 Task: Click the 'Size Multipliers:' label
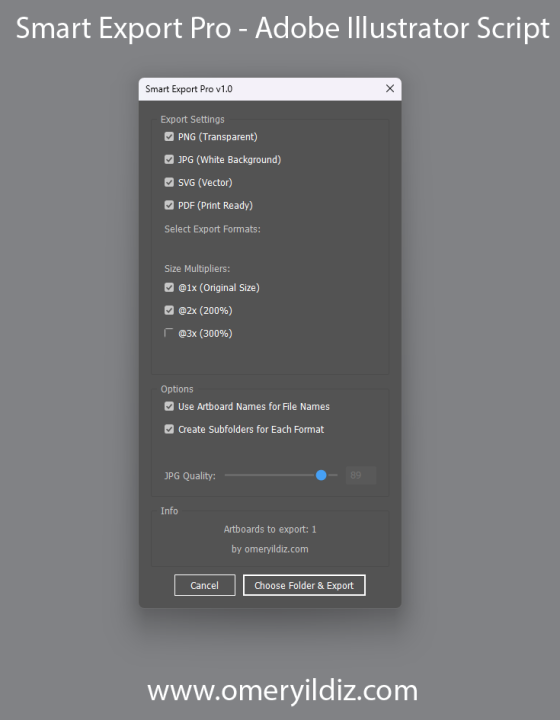[197, 269]
